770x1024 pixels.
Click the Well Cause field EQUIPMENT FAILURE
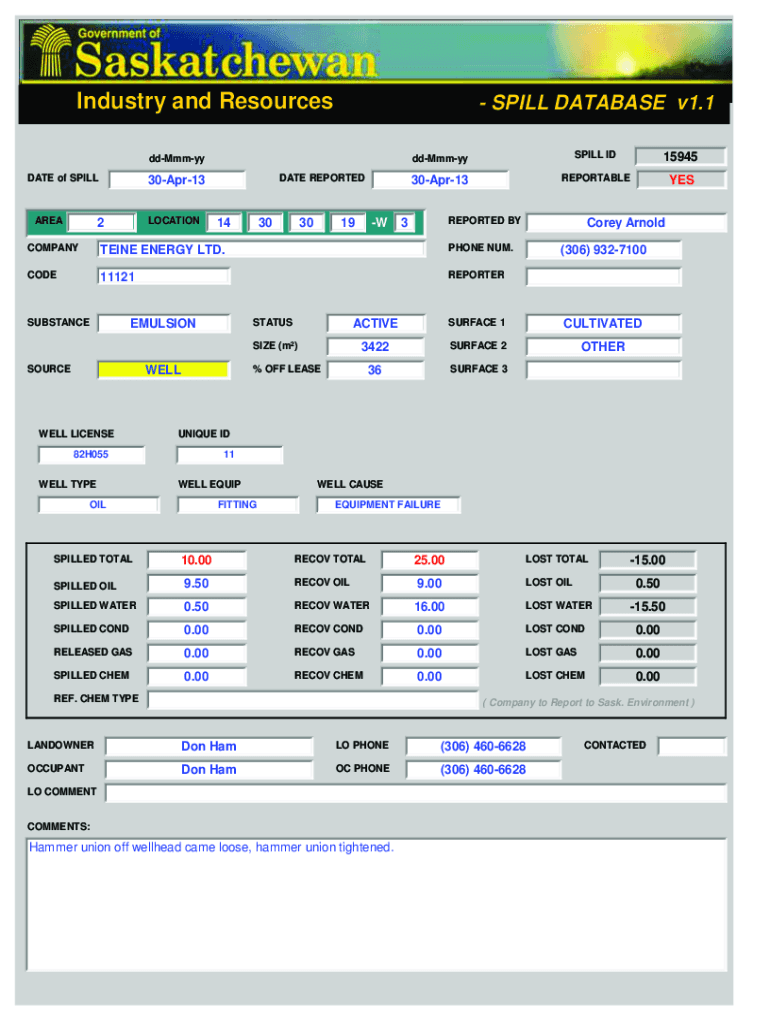point(387,505)
